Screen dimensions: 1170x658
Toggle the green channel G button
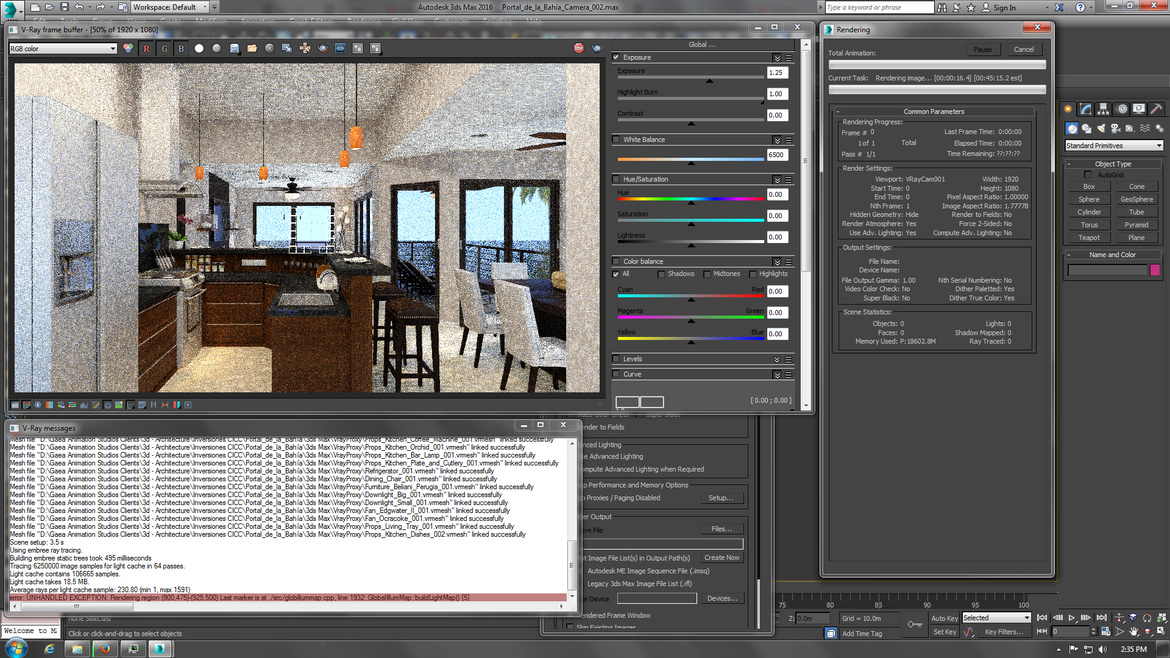164,48
